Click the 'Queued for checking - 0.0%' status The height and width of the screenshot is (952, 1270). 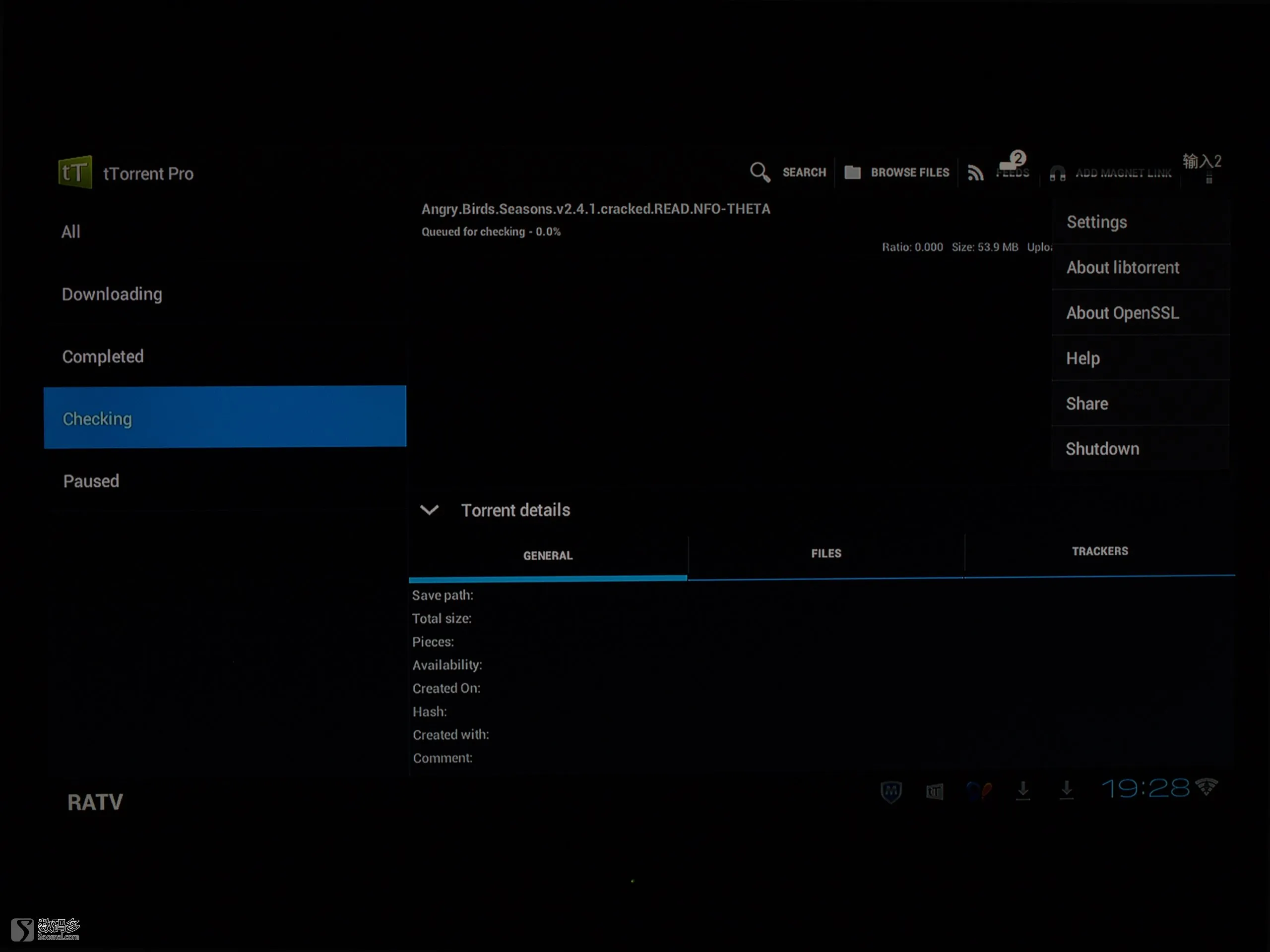(491, 232)
